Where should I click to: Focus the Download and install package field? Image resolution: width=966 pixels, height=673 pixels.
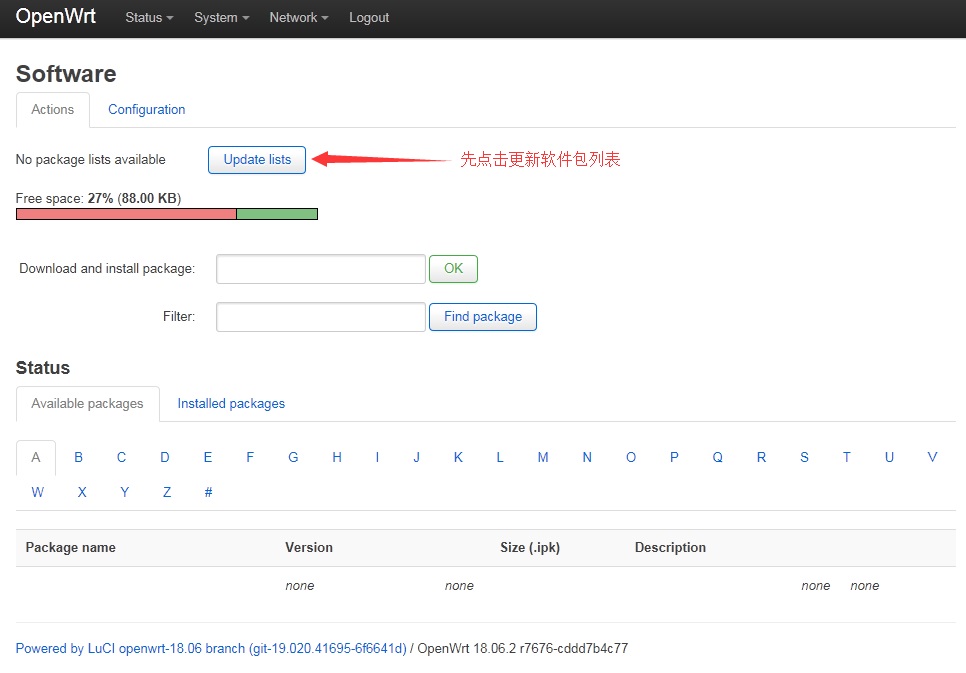(321, 269)
